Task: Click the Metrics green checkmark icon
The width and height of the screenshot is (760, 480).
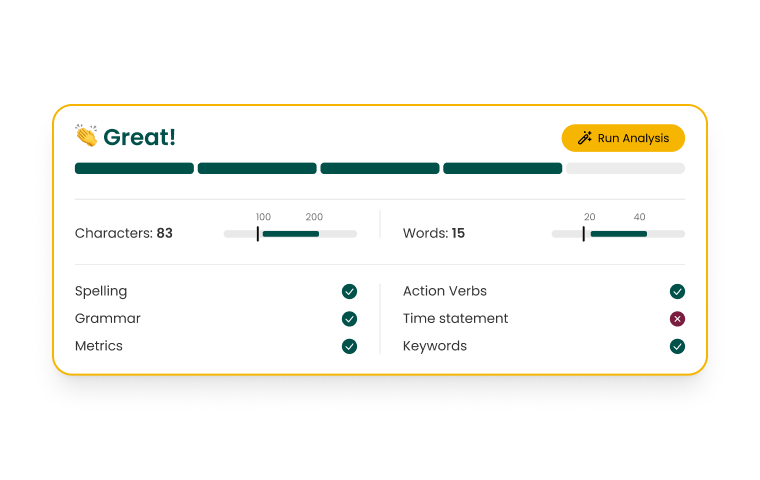Action: (349, 346)
